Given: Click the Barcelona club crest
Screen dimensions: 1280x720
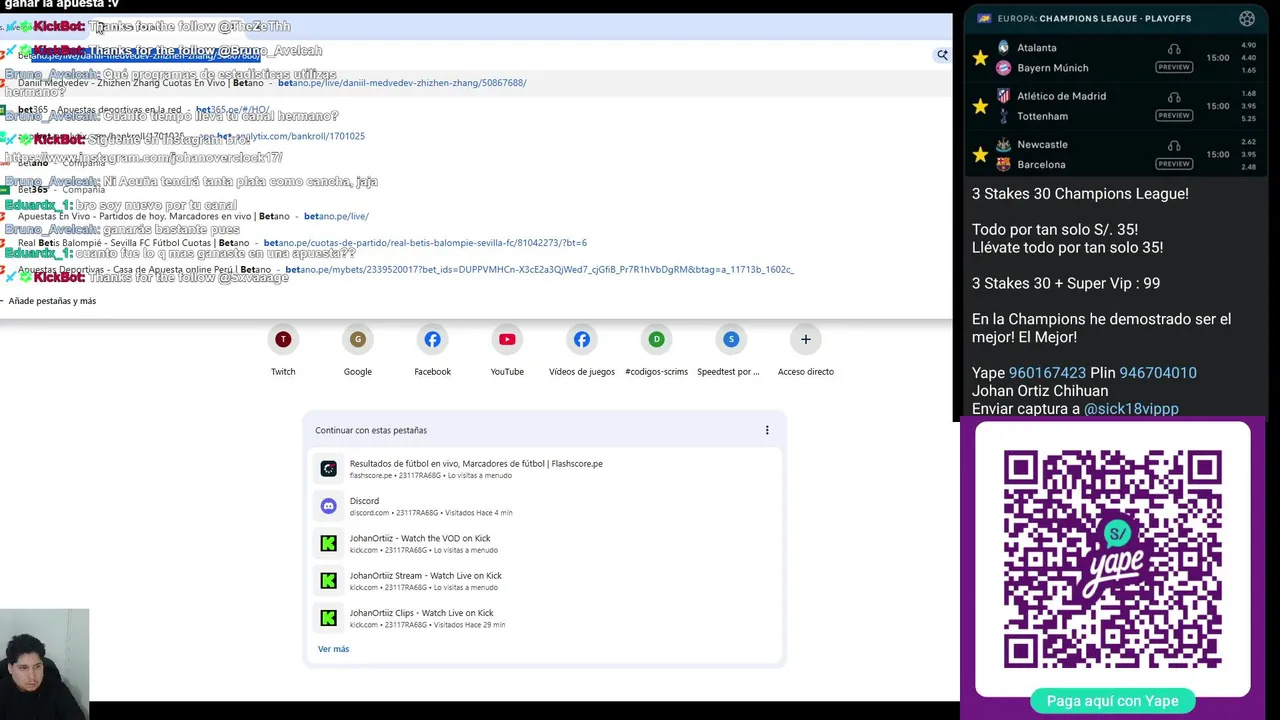Looking at the screenshot, I should [x=1003, y=165].
